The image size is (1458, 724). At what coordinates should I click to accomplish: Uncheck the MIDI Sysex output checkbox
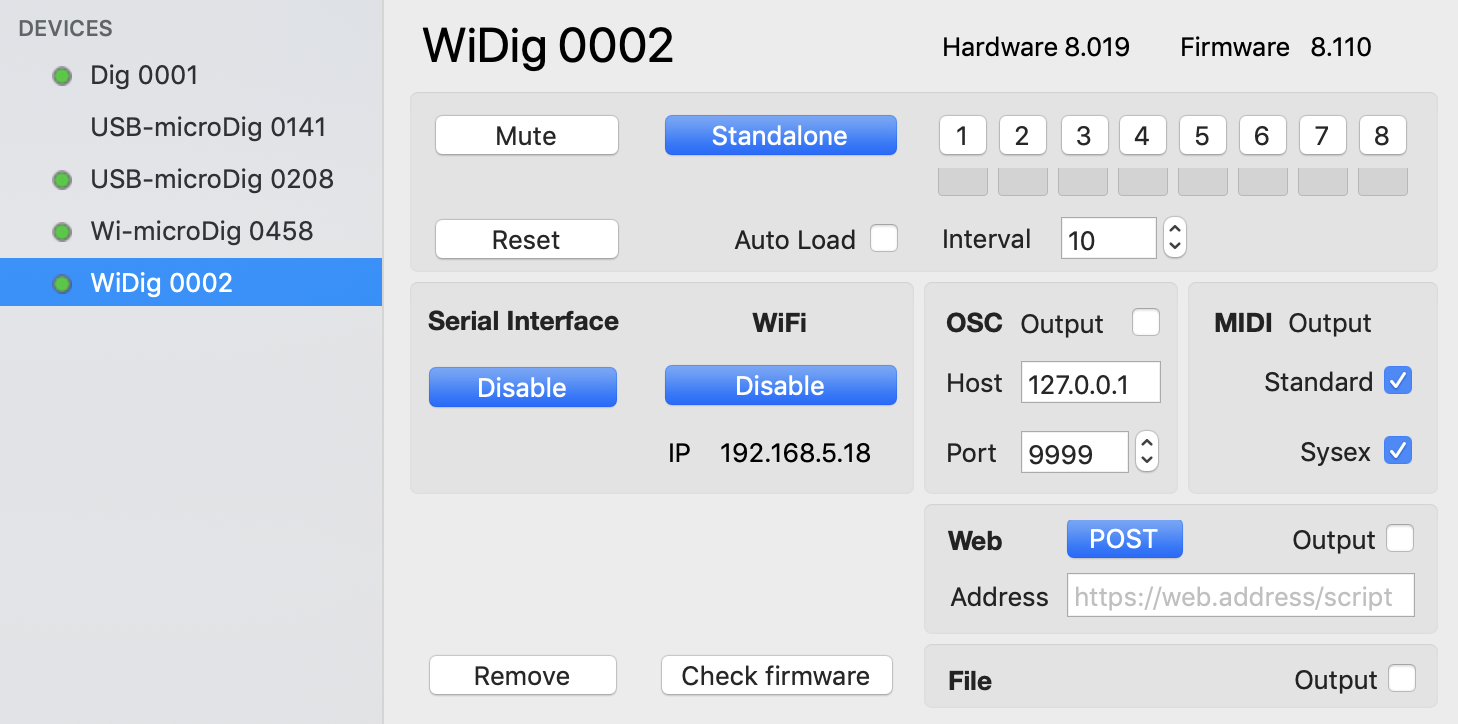click(x=1398, y=451)
